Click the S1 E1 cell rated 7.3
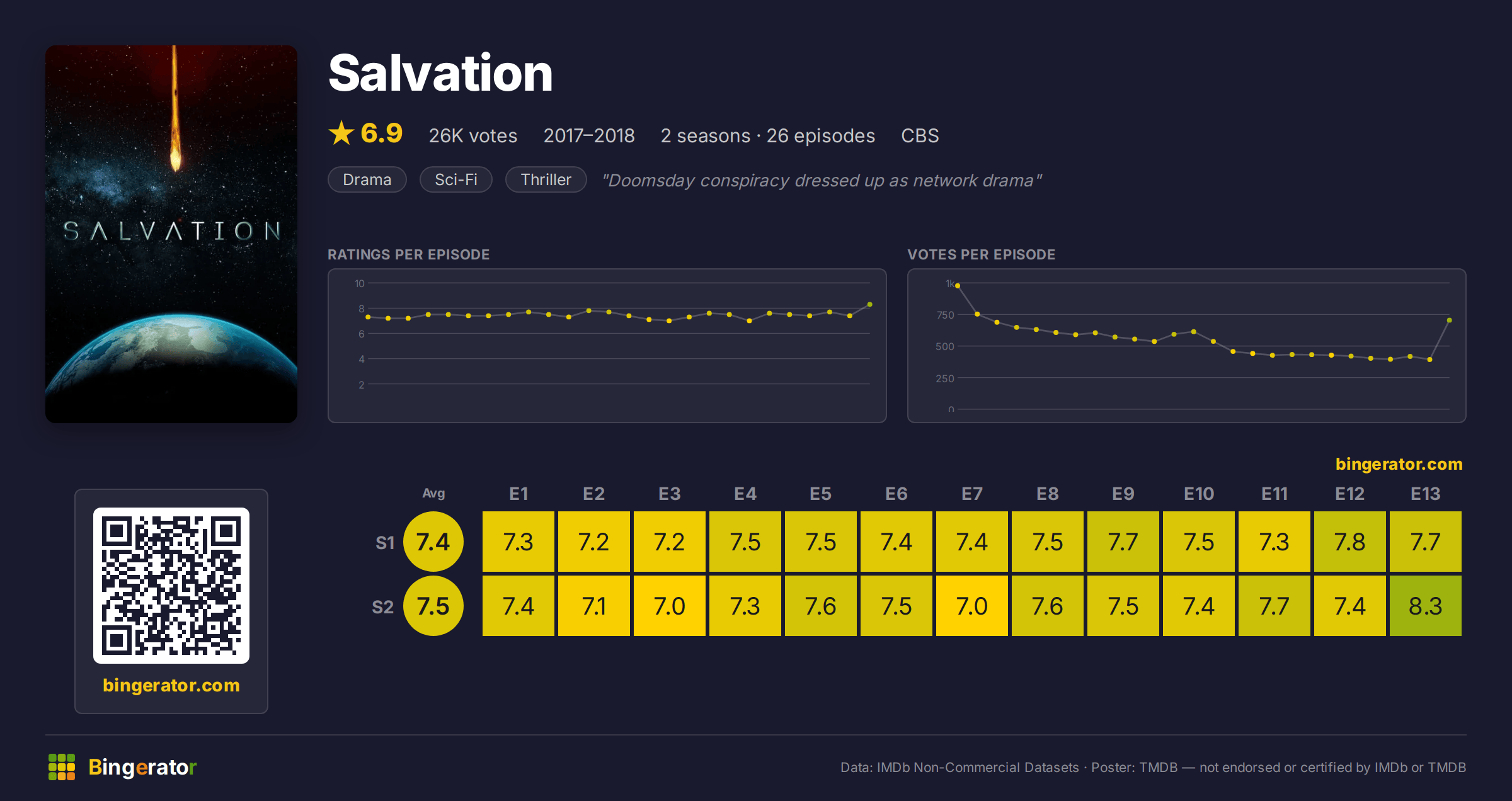Viewport: 1512px width, 801px height. click(518, 542)
